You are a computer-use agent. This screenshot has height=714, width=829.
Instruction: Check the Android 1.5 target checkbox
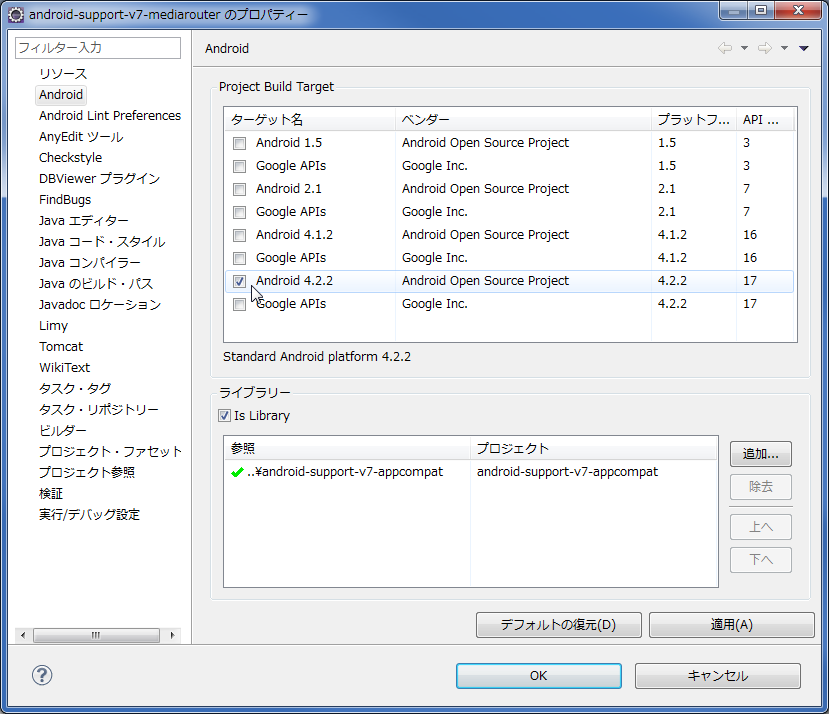[240, 143]
